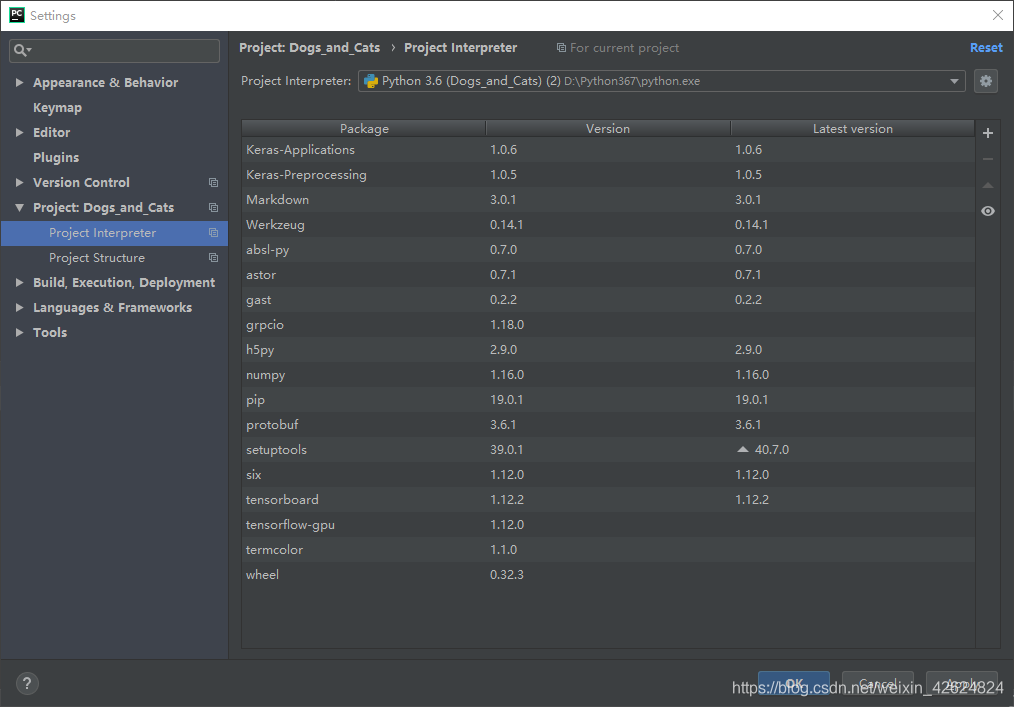Open the interpreter gear settings menu
This screenshot has width=1014, height=707.
[x=986, y=81]
